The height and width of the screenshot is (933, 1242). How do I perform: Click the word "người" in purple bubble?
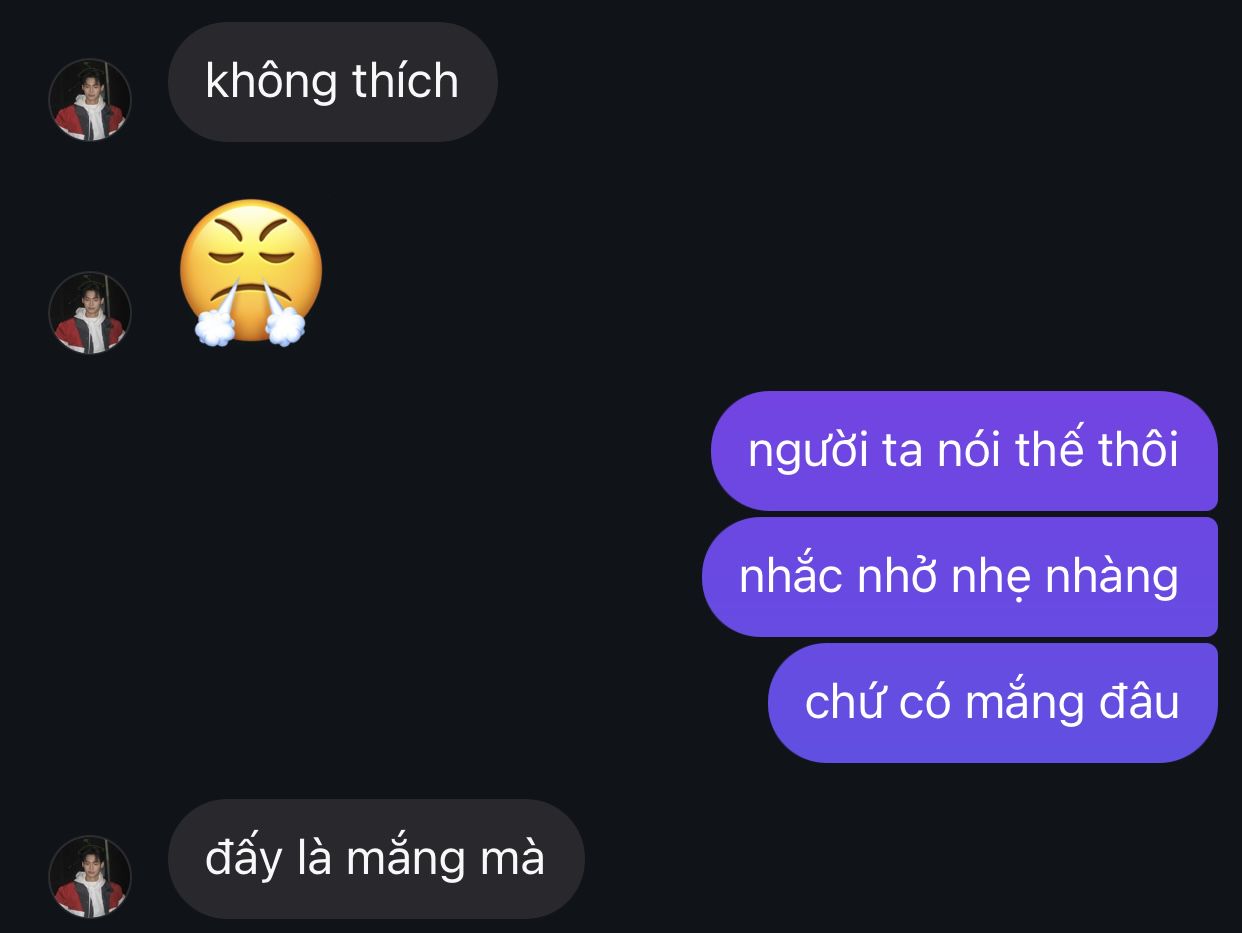pyautogui.click(x=809, y=452)
